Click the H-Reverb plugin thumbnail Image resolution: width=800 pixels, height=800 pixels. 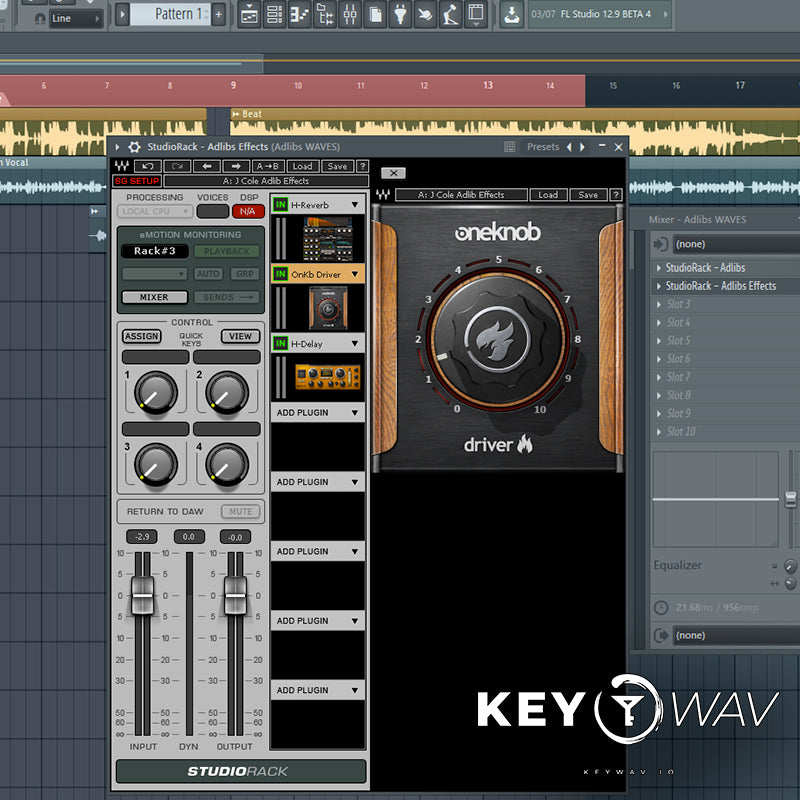coord(328,239)
